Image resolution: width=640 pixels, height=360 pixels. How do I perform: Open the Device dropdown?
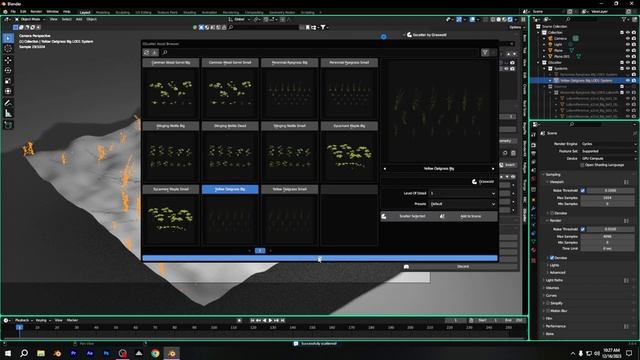[609, 158]
